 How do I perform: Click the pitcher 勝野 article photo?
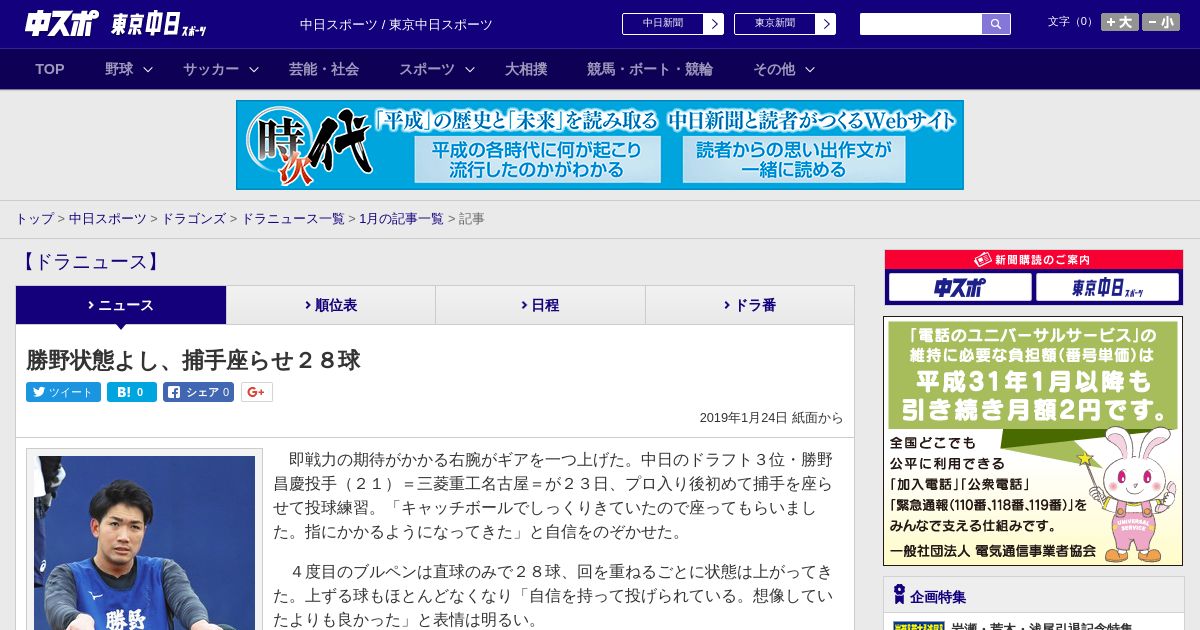pyautogui.click(x=144, y=543)
